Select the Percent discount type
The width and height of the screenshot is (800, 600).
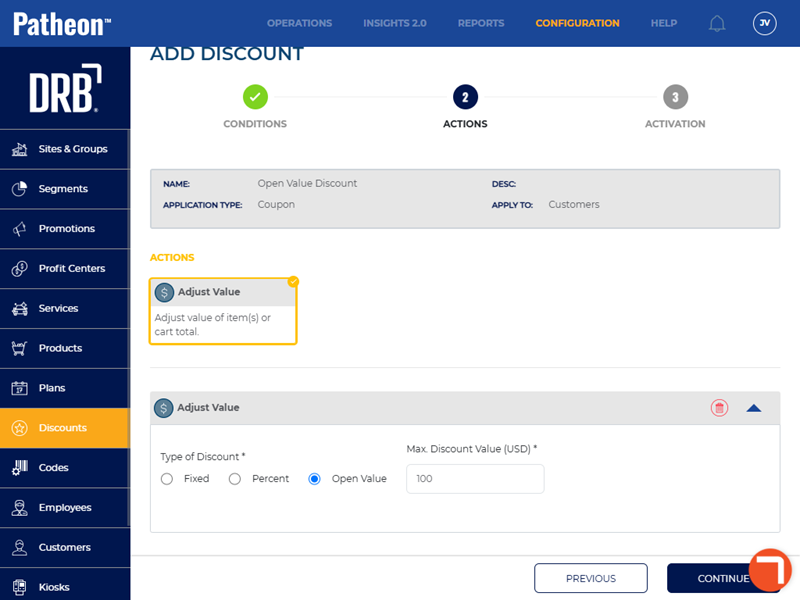tap(235, 479)
